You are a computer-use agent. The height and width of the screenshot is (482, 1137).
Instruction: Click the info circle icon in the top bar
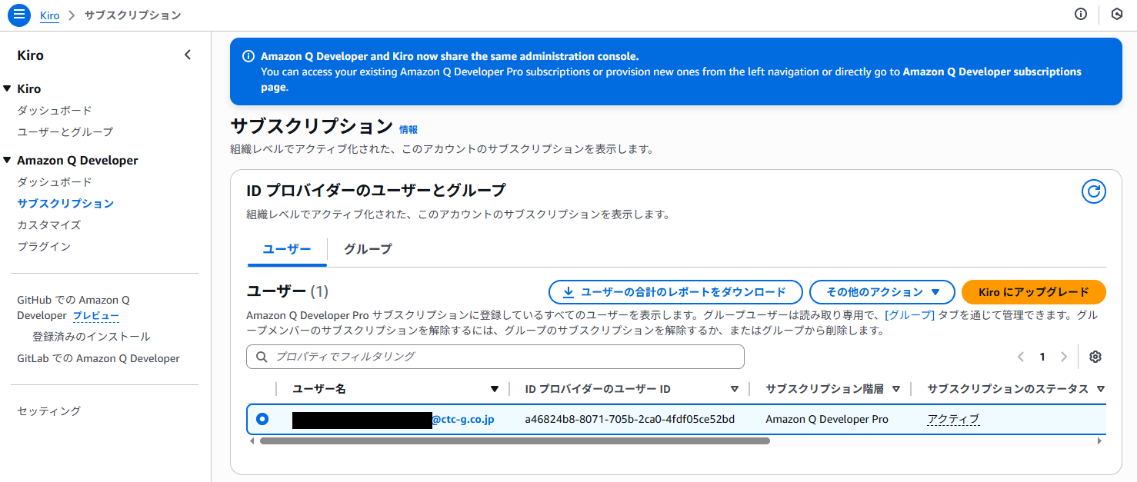pos(1080,14)
